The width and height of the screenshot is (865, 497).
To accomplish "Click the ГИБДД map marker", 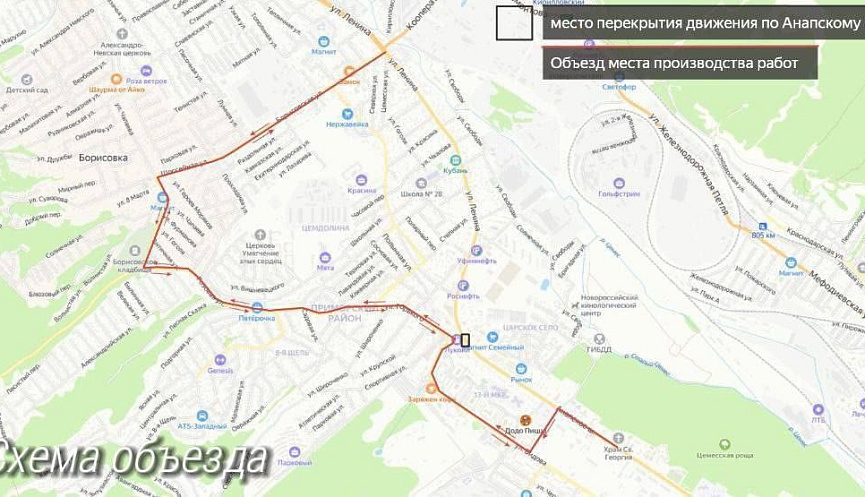I will point(599,339).
